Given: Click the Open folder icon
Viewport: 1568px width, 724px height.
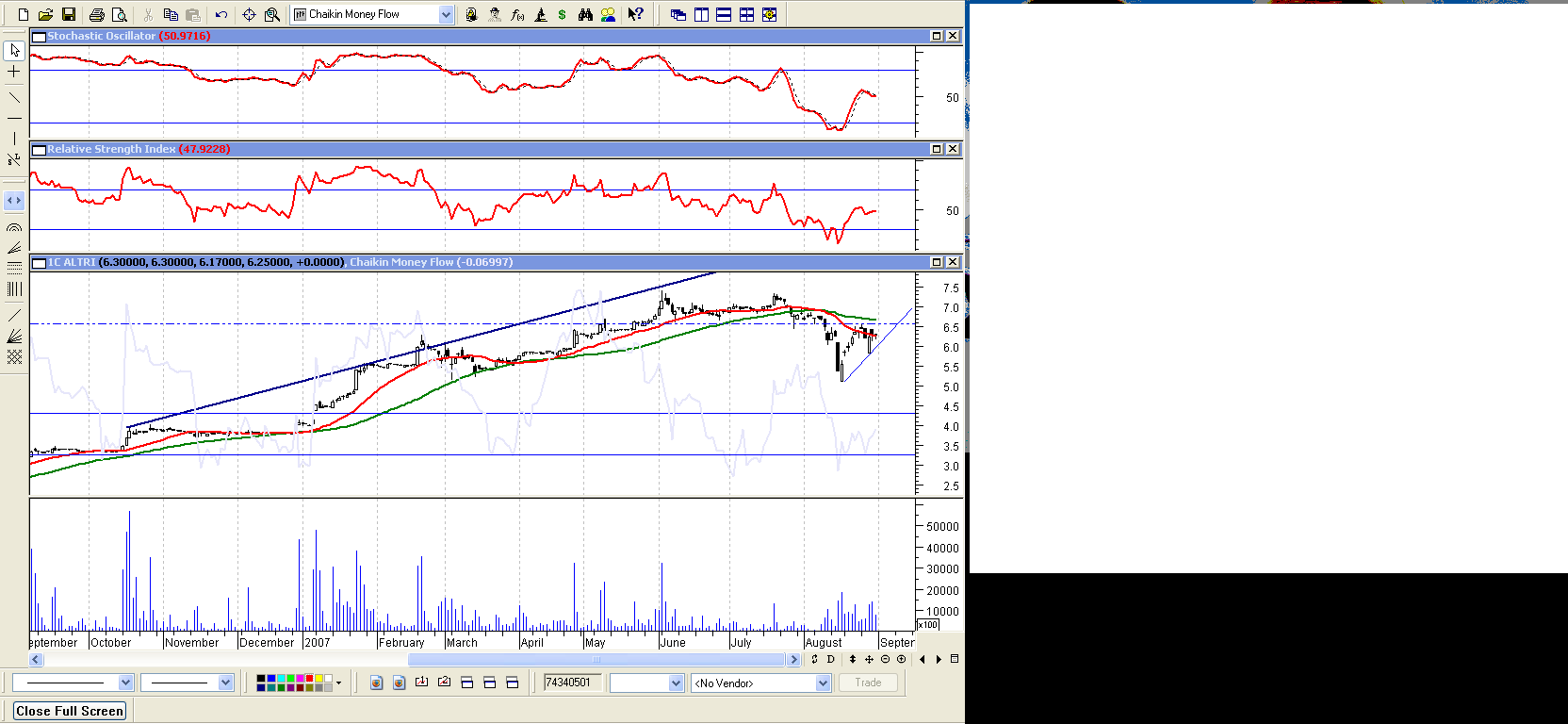Looking at the screenshot, I should pos(45,14).
